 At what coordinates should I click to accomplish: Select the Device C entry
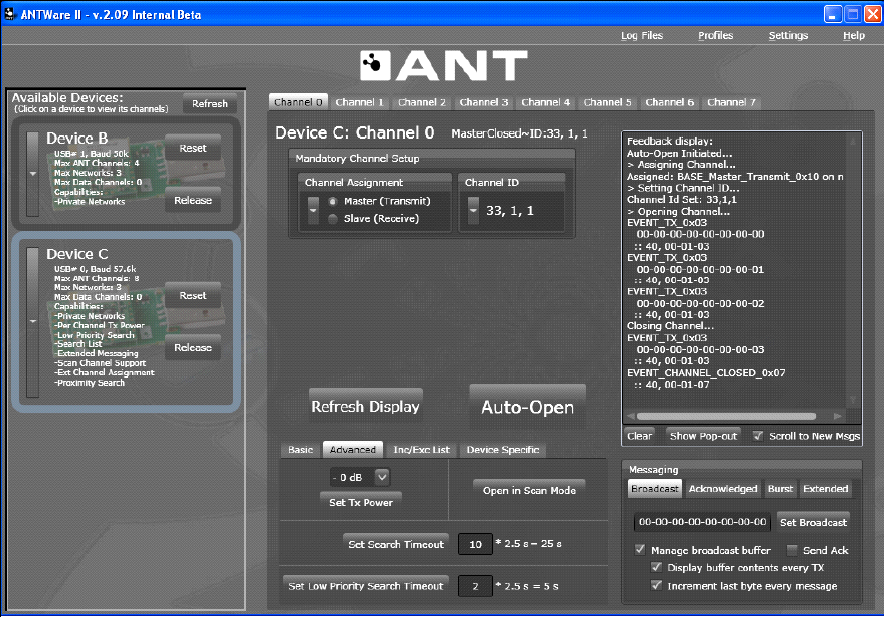tap(126, 322)
